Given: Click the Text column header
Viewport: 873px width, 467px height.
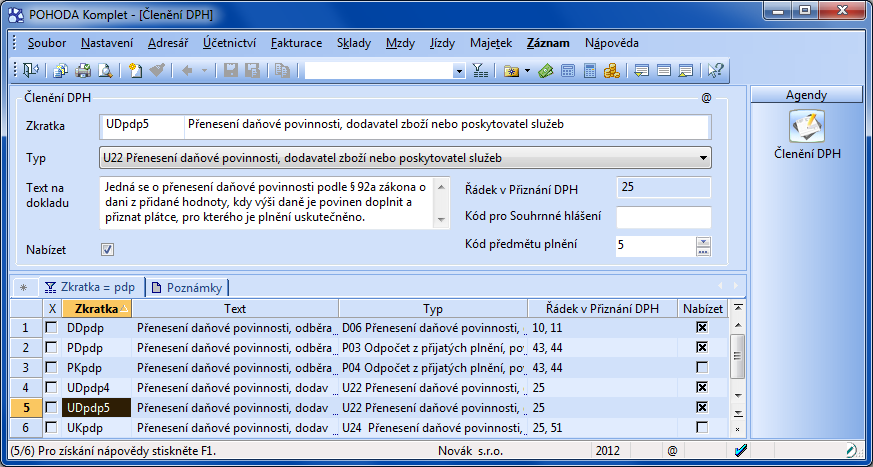Looking at the screenshot, I should tap(235, 308).
